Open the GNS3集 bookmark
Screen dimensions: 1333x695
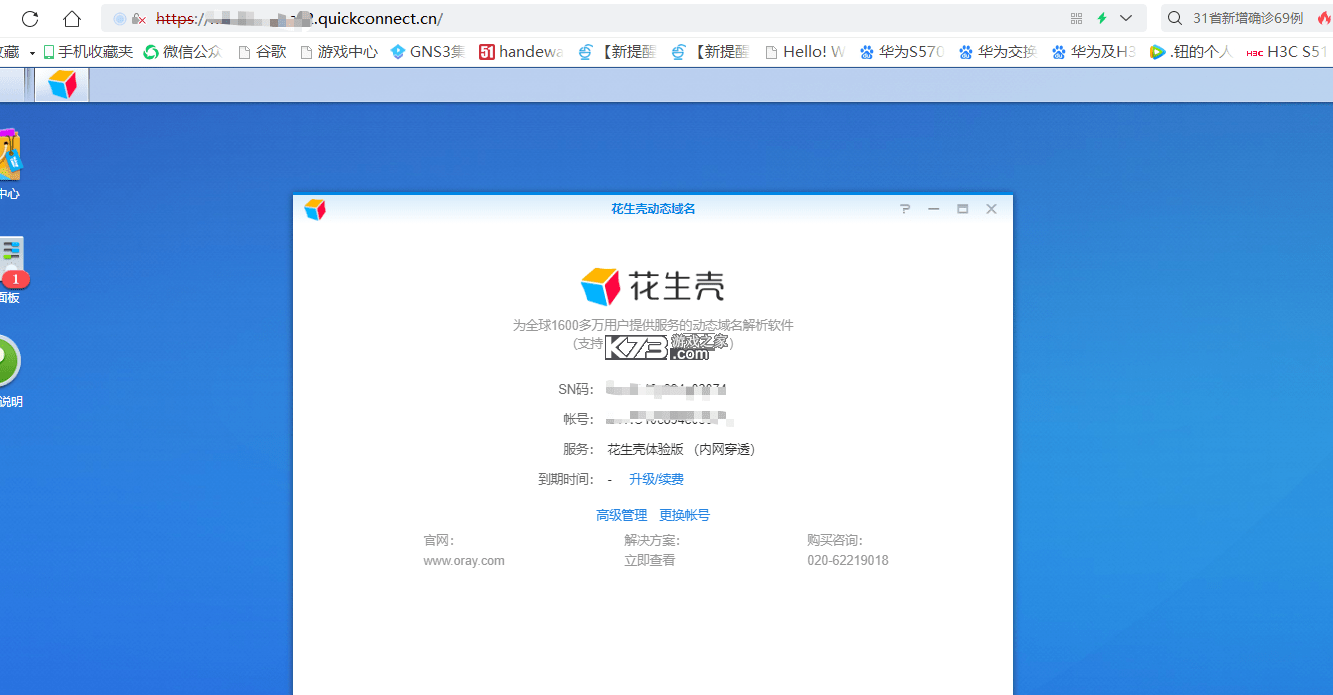(x=427, y=52)
